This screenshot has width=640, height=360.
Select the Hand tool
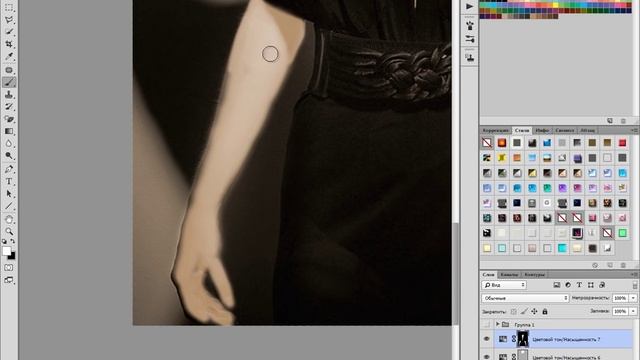coord(9,220)
